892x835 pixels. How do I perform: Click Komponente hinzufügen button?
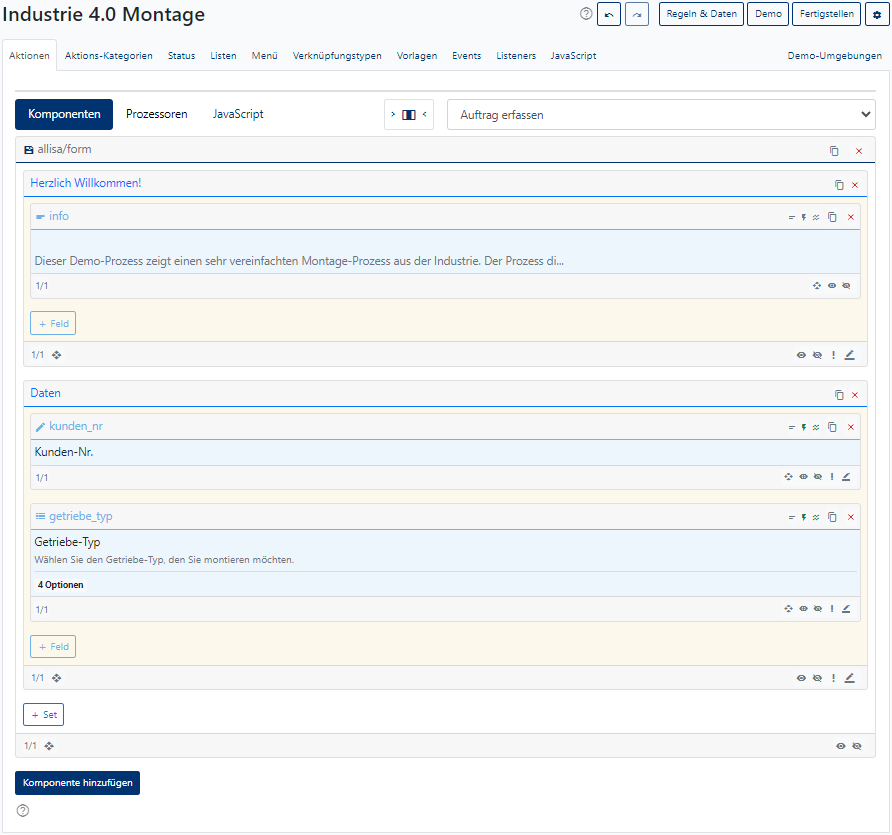[77, 783]
